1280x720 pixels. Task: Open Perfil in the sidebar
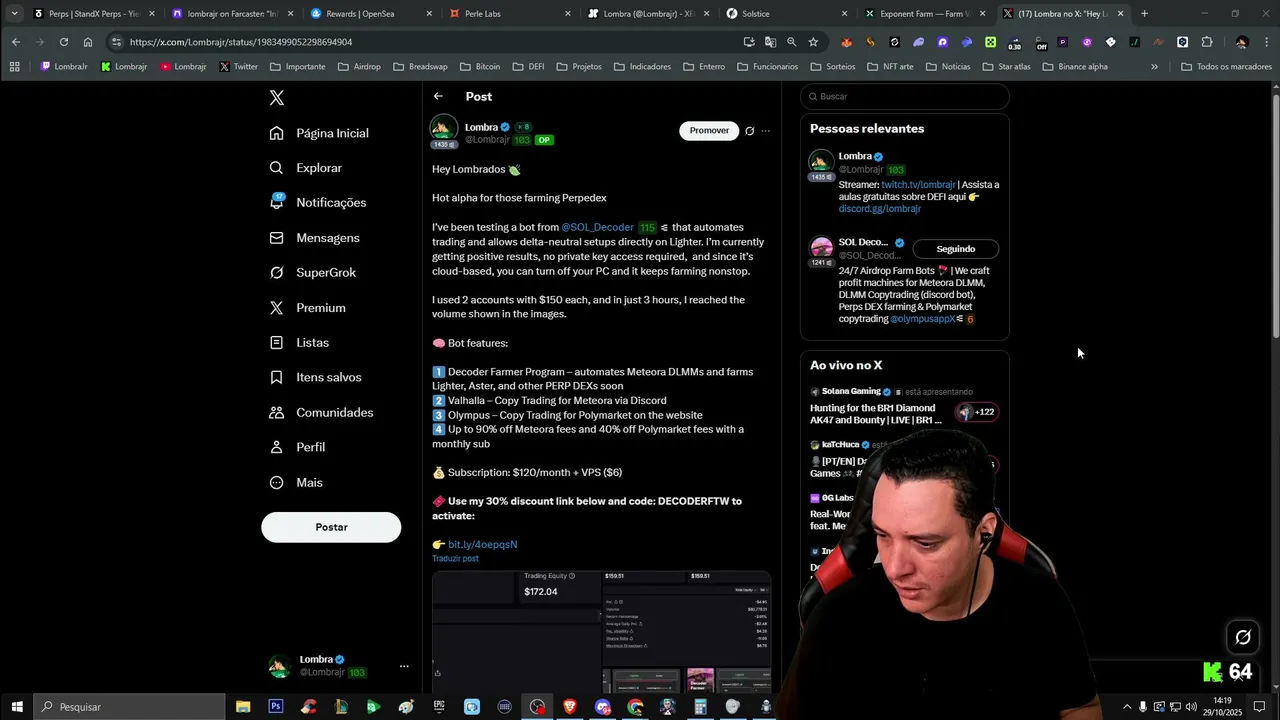pyautogui.click(x=298, y=447)
